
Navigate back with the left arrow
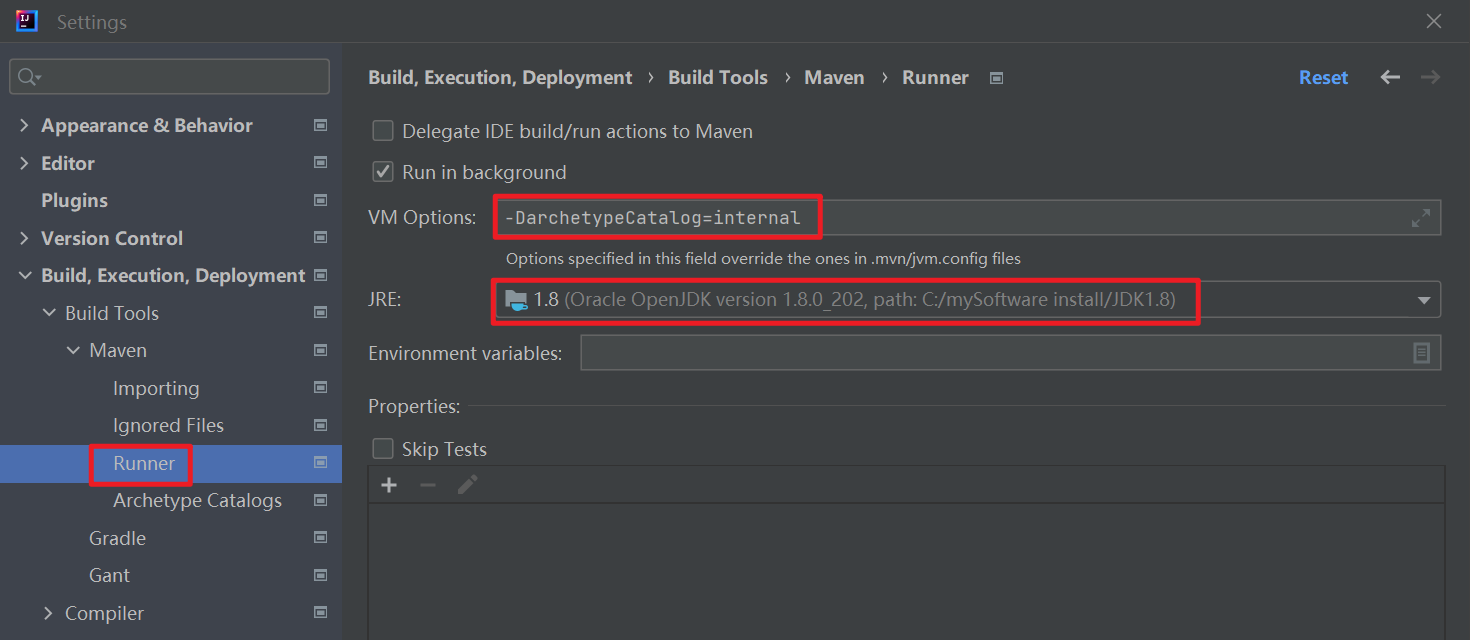coord(1390,78)
